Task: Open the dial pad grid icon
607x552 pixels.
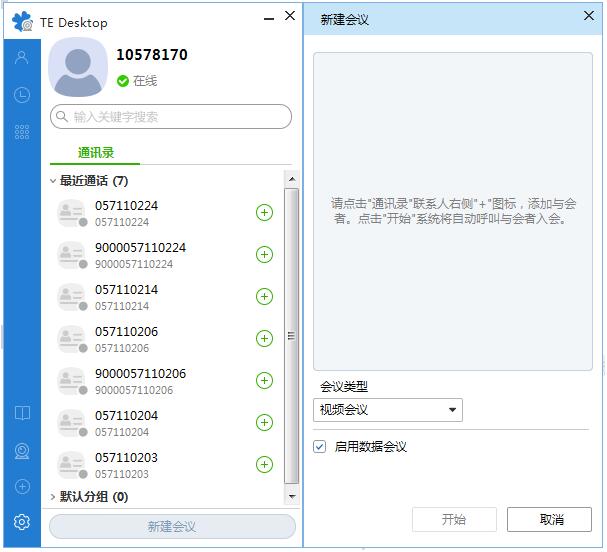Action: pyautogui.click(x=21, y=132)
